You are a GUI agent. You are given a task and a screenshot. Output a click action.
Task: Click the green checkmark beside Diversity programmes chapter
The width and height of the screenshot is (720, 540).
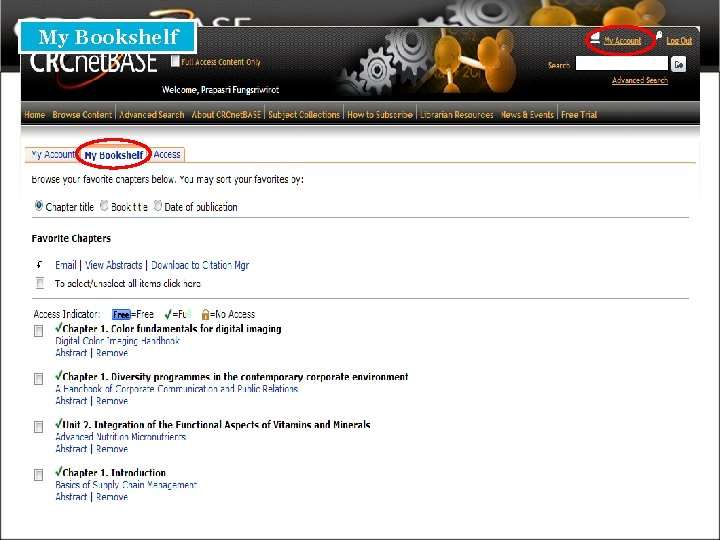point(58,376)
